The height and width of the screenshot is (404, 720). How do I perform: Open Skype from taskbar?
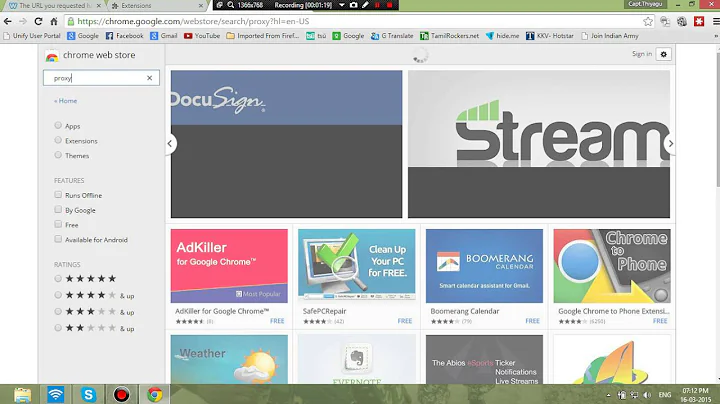88,394
